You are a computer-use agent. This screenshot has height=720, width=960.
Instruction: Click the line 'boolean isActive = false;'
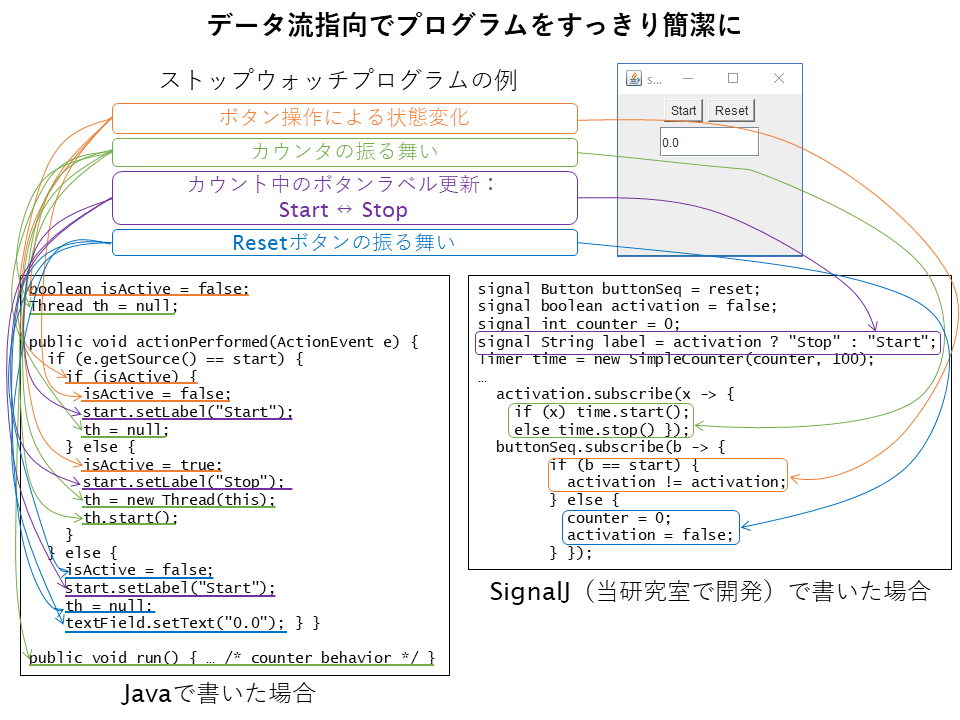139,288
